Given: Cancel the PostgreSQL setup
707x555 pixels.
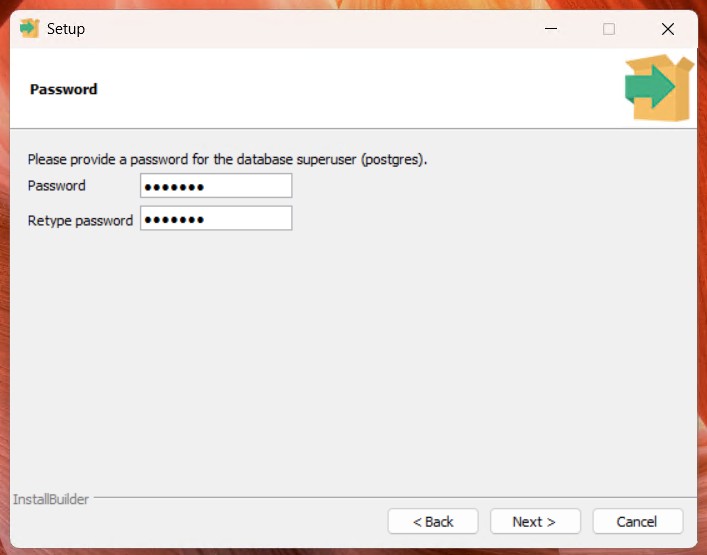Looking at the screenshot, I should click(x=638, y=521).
